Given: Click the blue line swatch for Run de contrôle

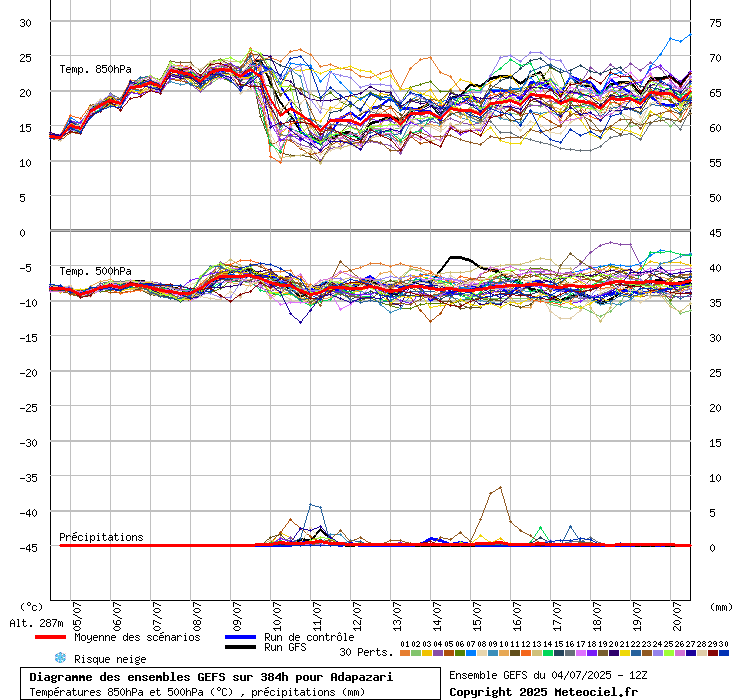Looking at the screenshot, I should pos(240,637).
